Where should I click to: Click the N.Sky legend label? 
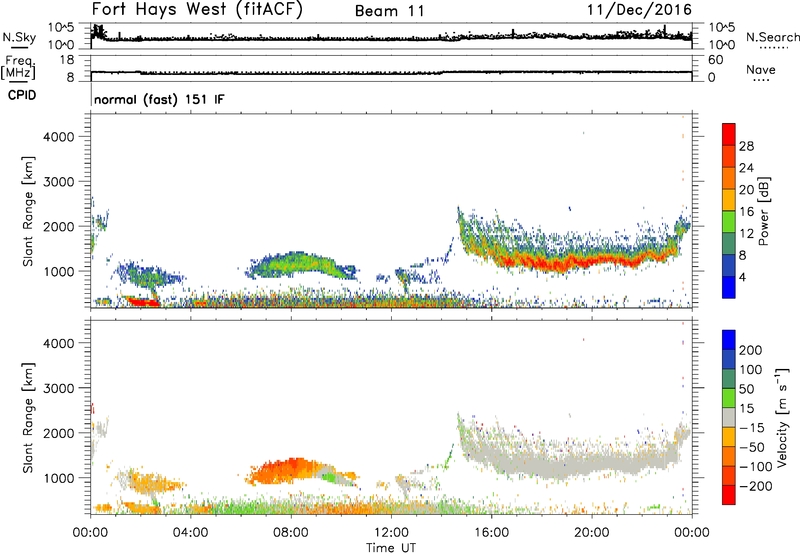click(19, 37)
